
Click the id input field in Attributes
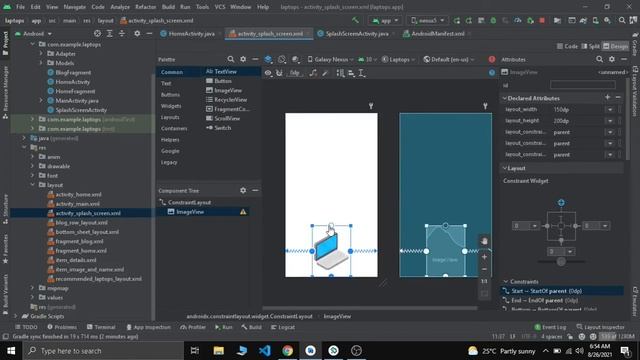[582, 84]
